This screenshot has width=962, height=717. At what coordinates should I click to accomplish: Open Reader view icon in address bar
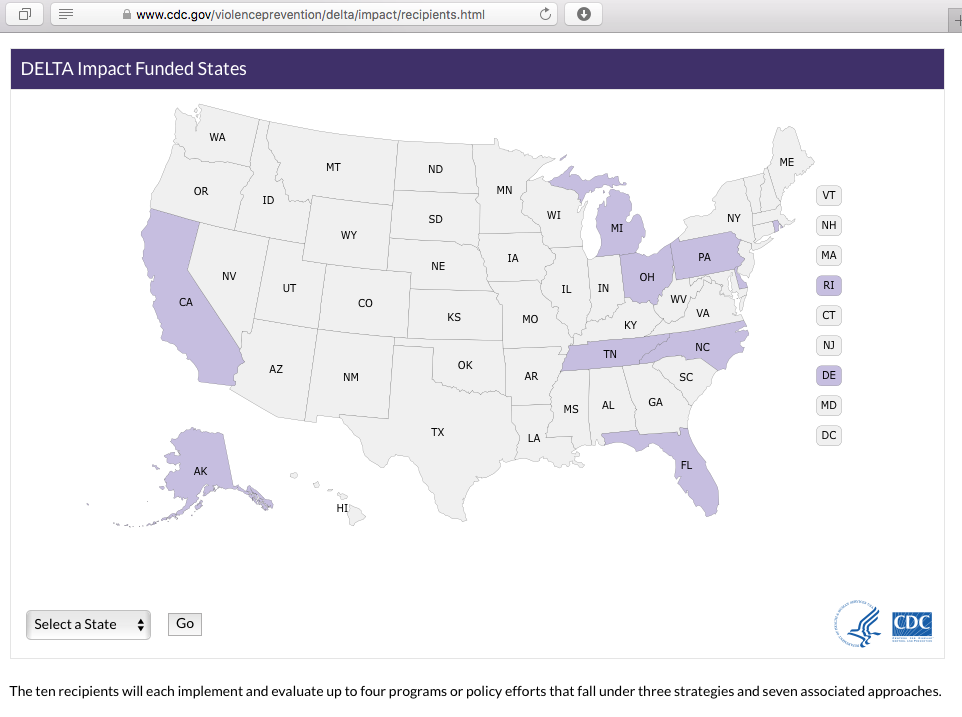67,14
